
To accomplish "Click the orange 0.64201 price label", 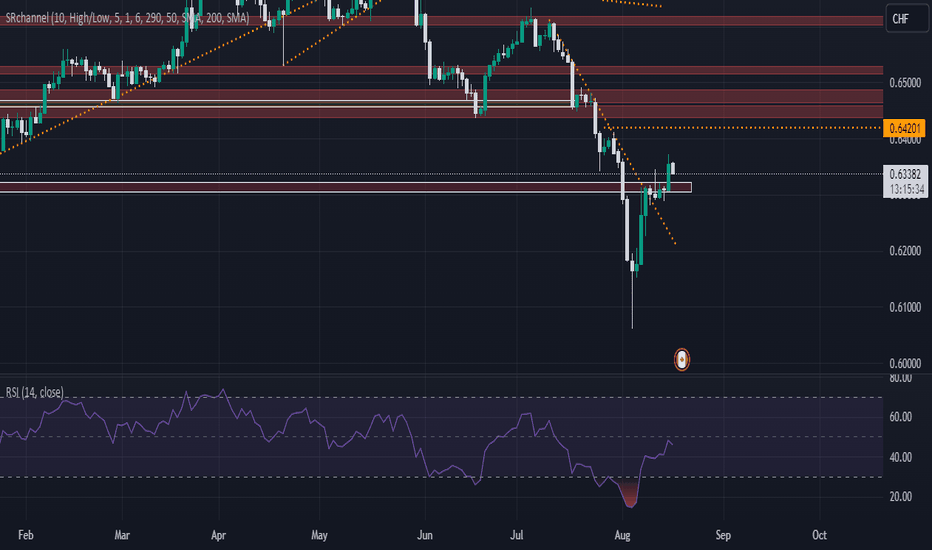I will pyautogui.click(x=905, y=128).
